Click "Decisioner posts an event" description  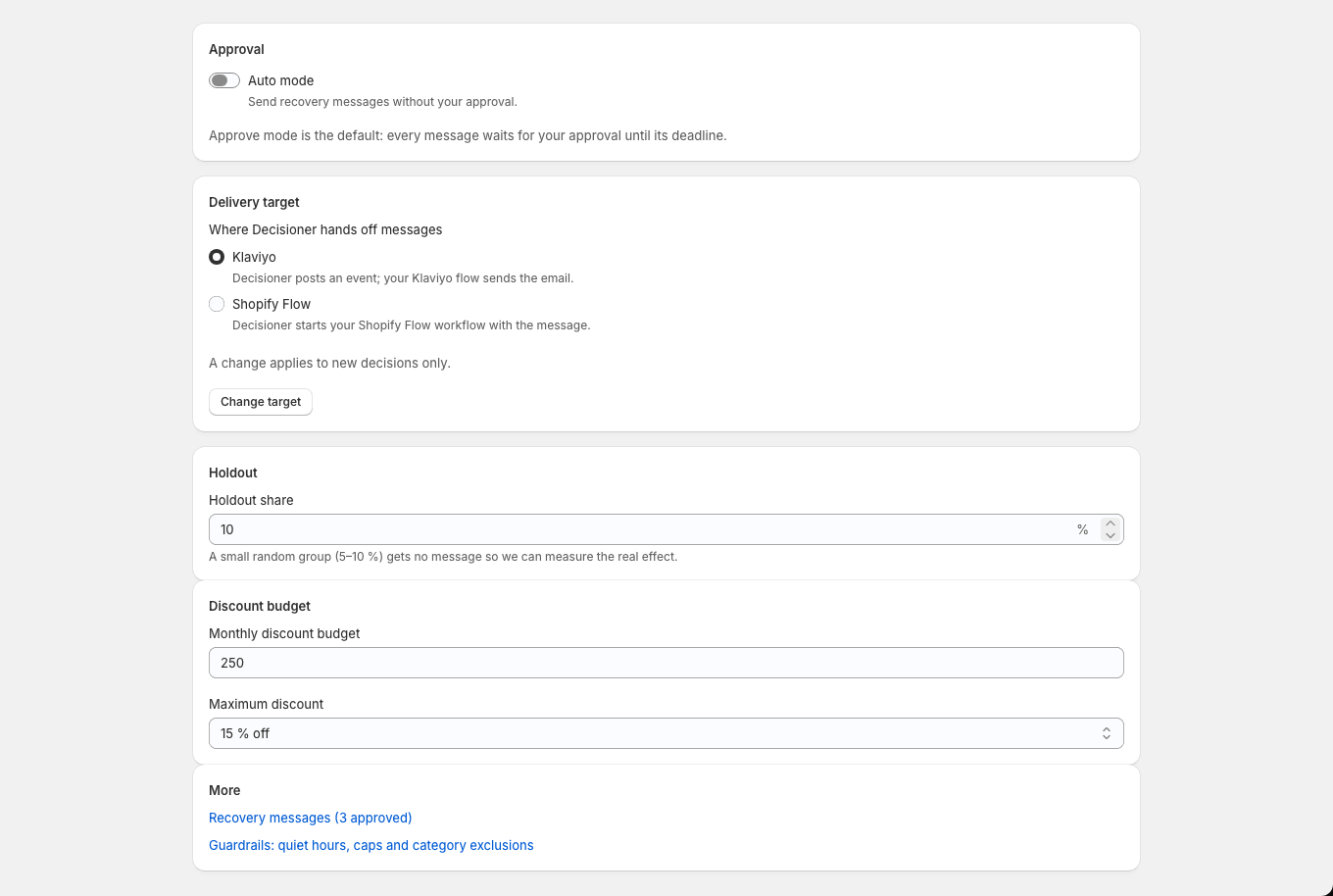(x=403, y=278)
